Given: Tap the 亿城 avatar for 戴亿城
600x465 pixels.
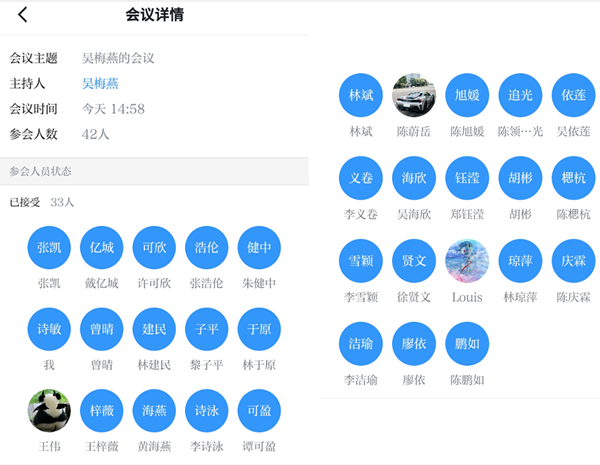Looking at the screenshot, I should [x=102, y=248].
